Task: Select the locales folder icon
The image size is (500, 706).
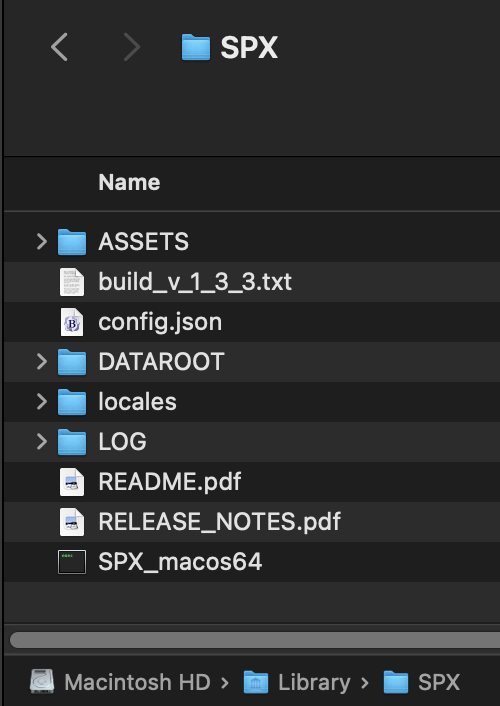Action: pyautogui.click(x=72, y=402)
